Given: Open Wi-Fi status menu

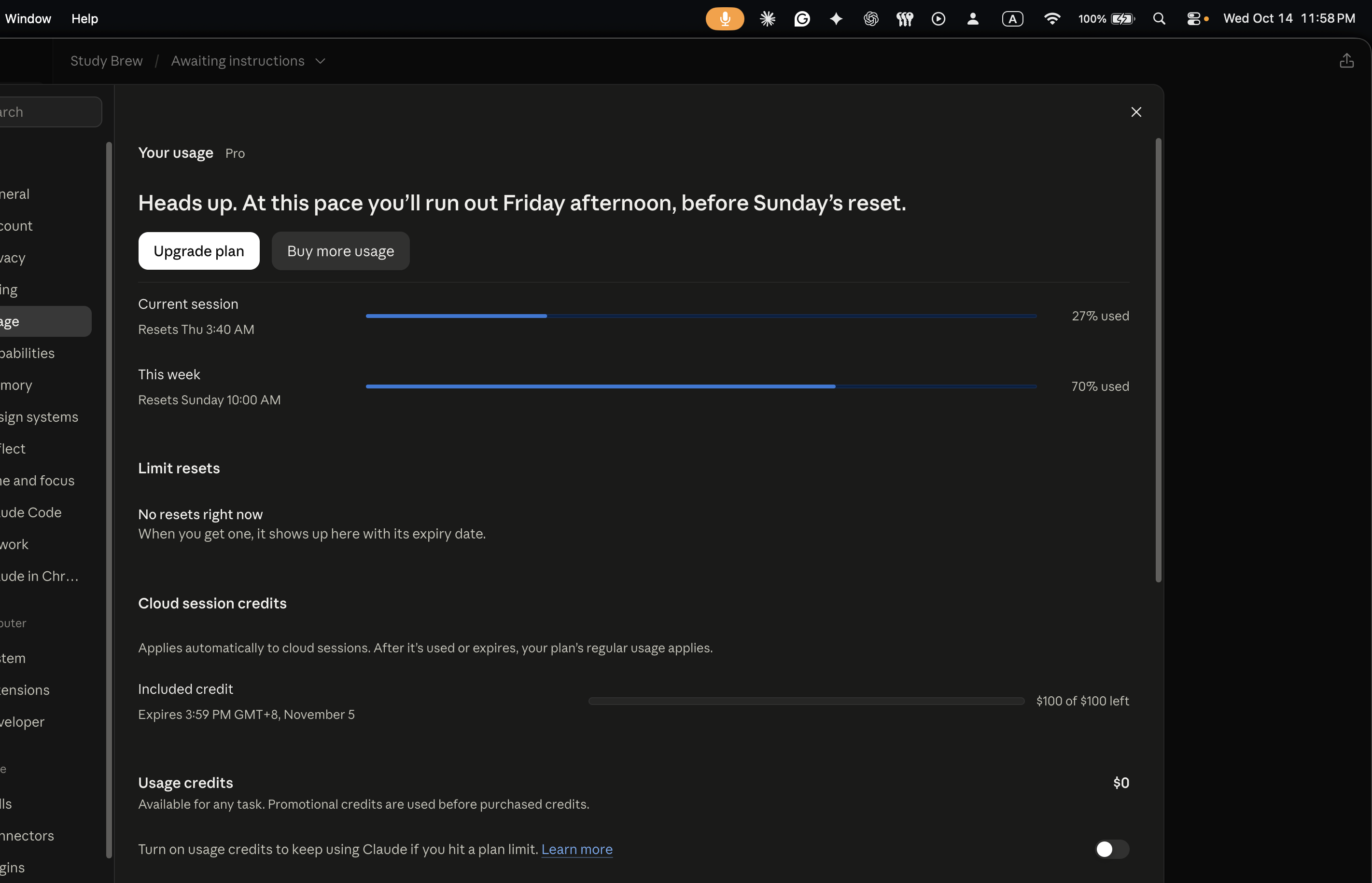Looking at the screenshot, I should [1052, 19].
